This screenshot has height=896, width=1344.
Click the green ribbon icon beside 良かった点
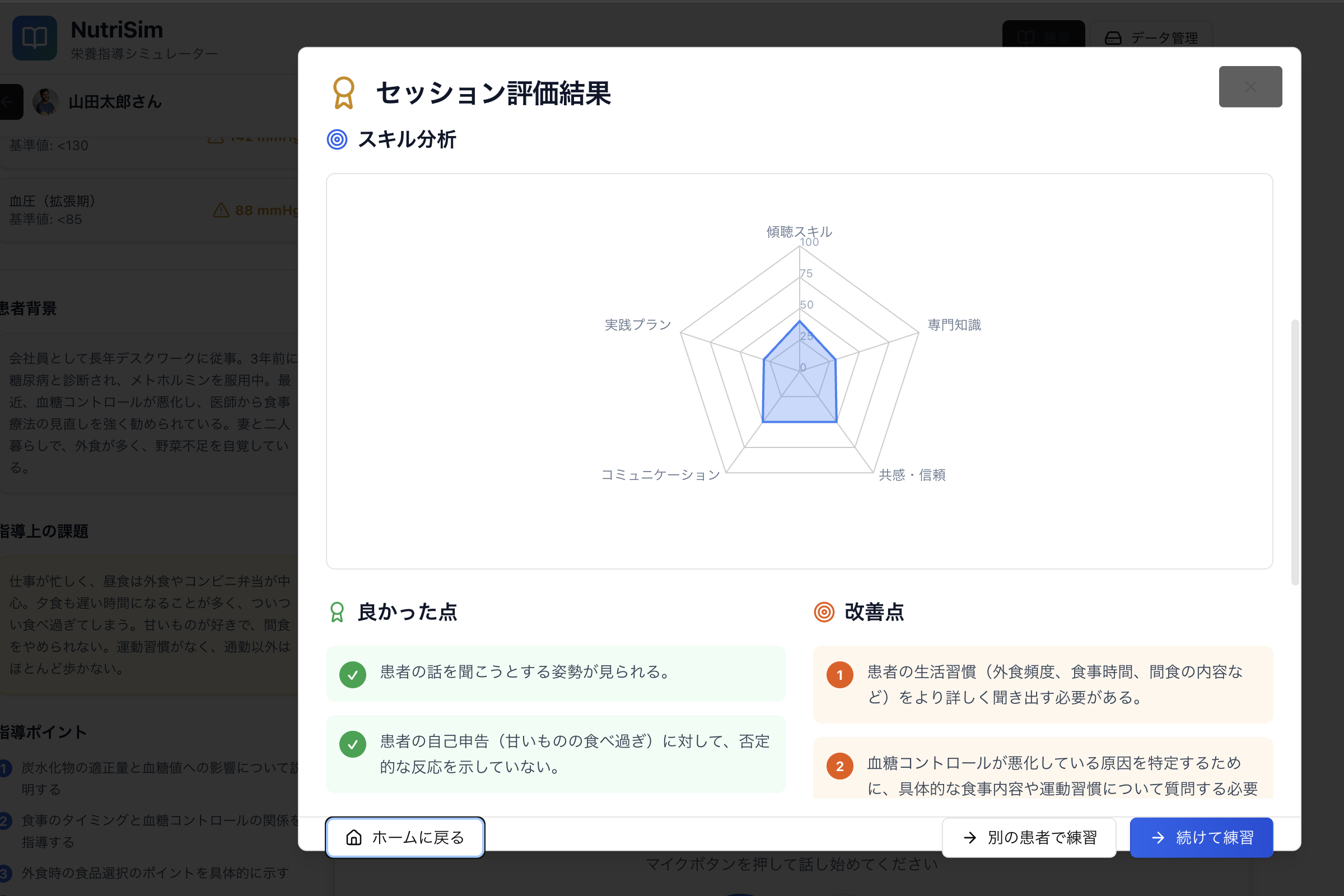[x=337, y=612]
